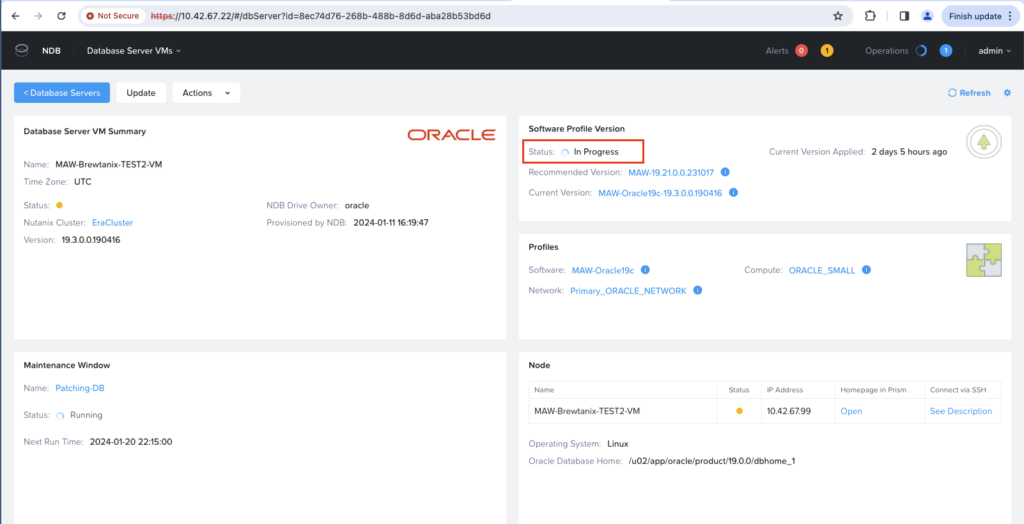Screen dimensions: 1024x524
Task: Go back to Database Servers
Action: 62,93
